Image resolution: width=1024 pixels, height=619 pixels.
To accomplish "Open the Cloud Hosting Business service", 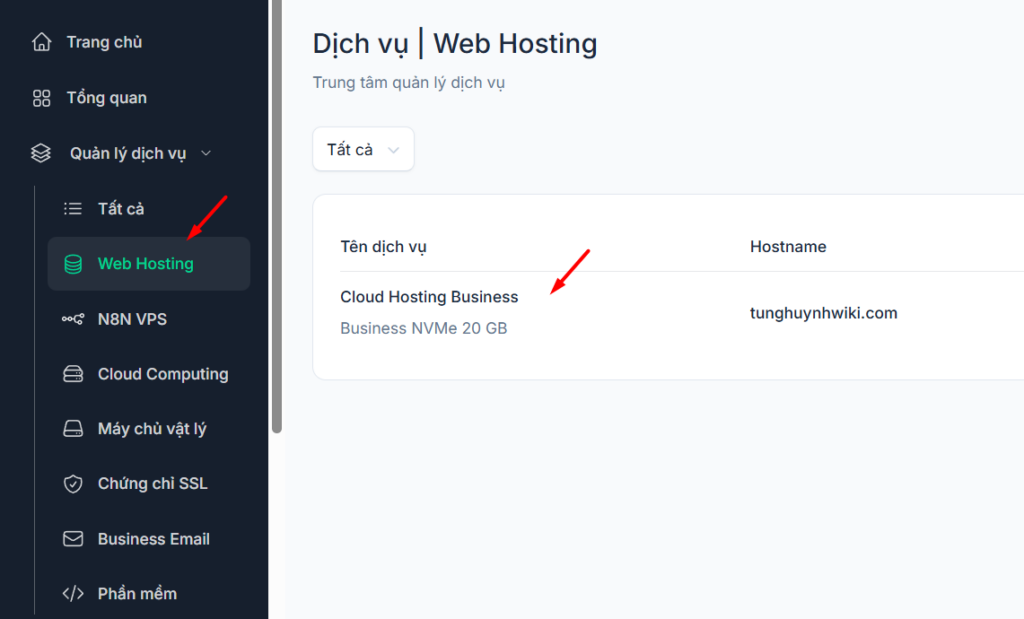I will tap(429, 297).
